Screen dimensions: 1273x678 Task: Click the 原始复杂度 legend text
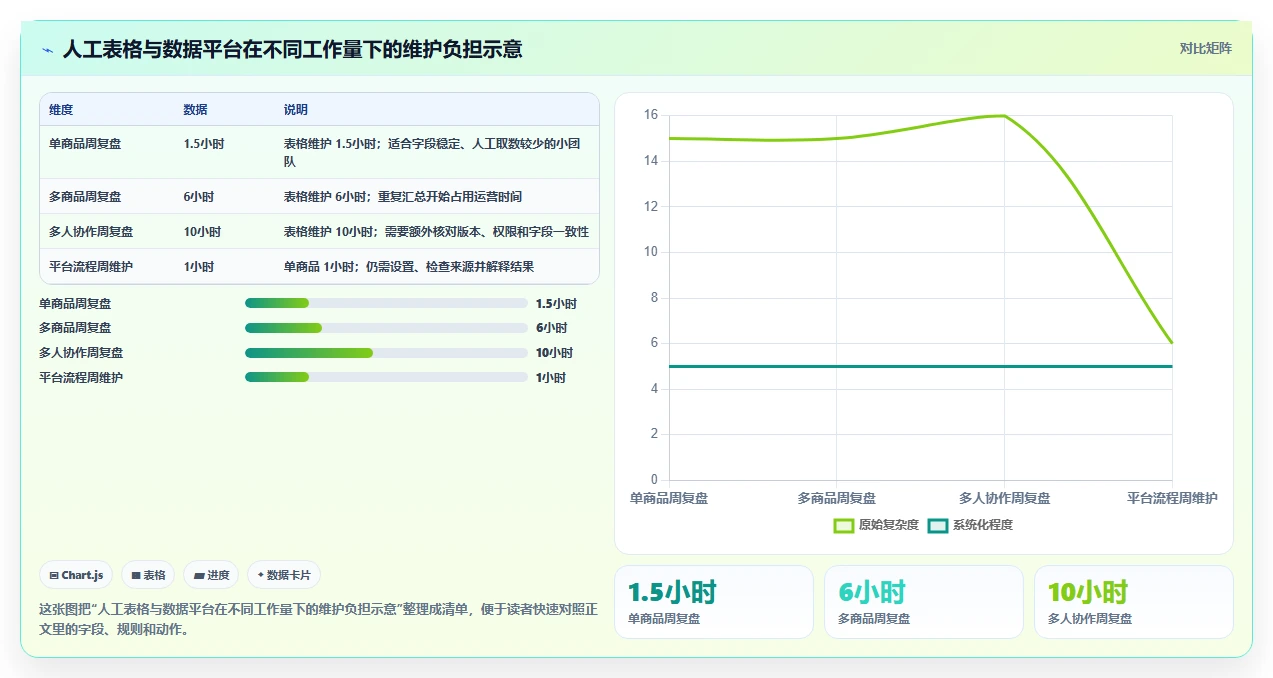pos(889,525)
